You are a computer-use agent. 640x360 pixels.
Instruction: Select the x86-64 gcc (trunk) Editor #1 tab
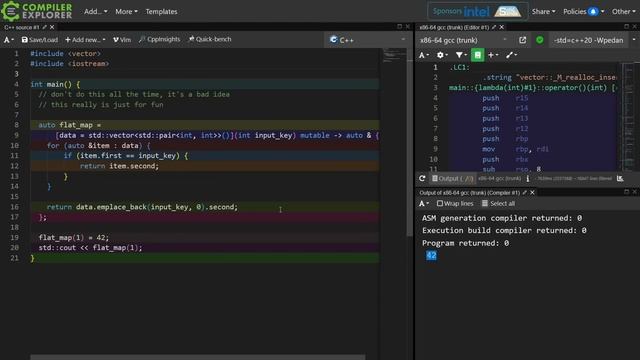point(454,27)
